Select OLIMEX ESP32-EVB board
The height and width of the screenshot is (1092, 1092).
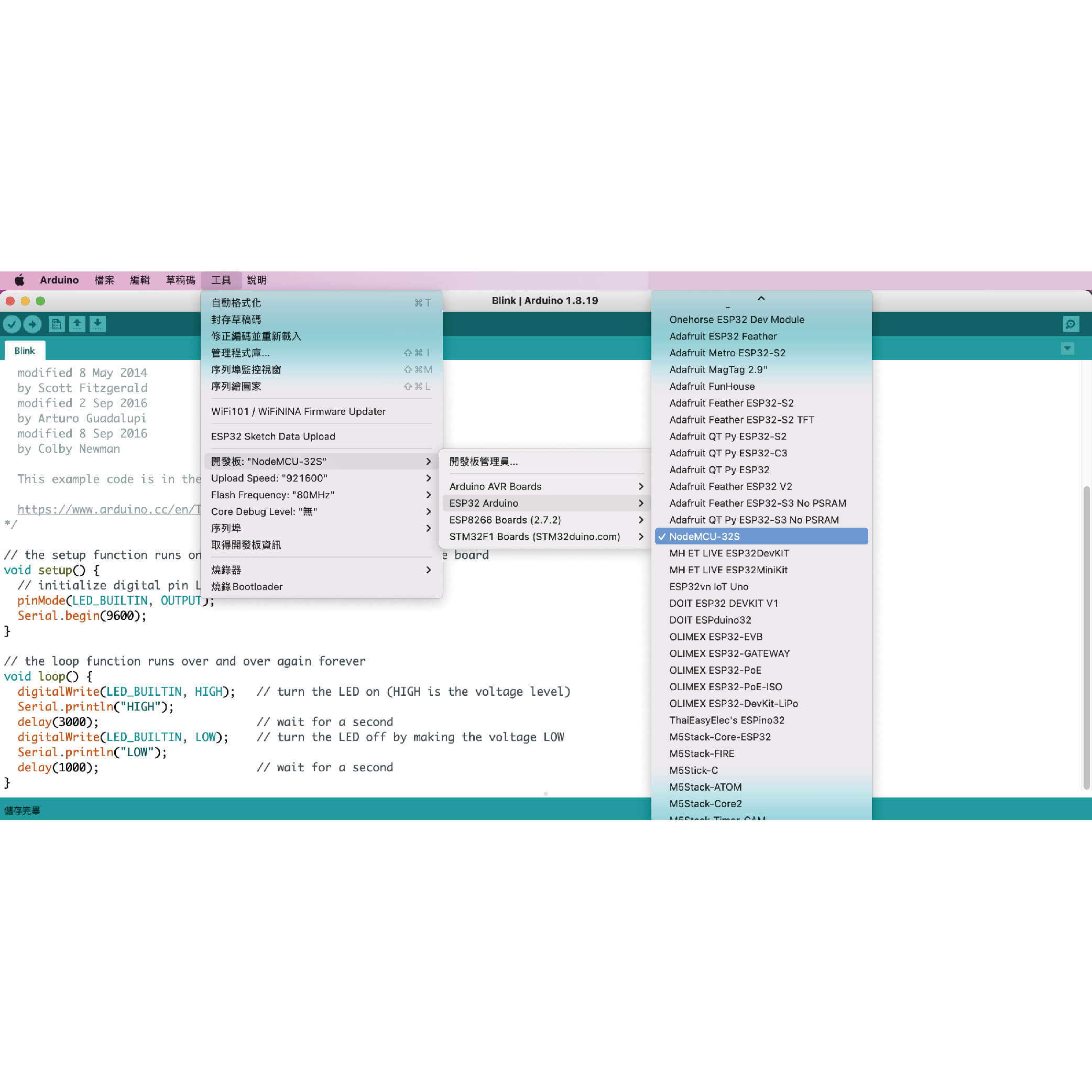[x=761, y=637]
